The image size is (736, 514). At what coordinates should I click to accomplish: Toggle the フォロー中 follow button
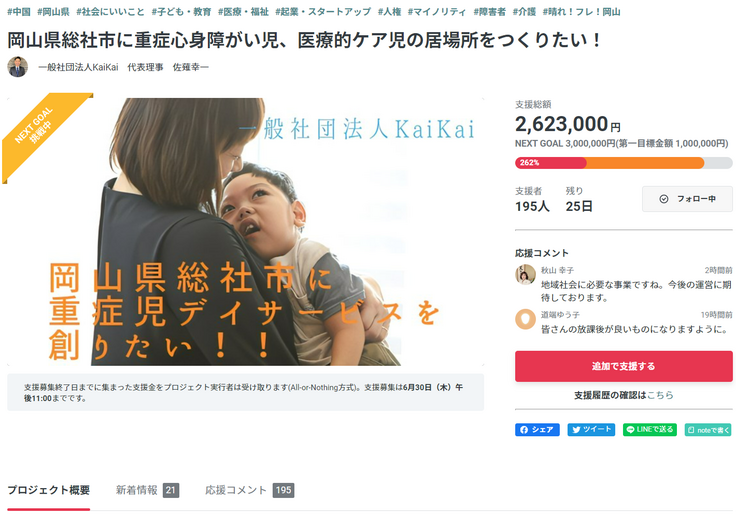click(x=687, y=199)
